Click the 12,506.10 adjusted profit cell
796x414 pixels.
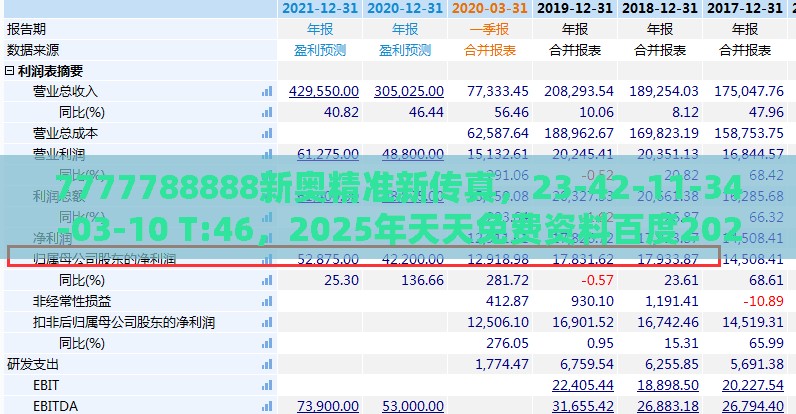pyautogui.click(x=498, y=323)
